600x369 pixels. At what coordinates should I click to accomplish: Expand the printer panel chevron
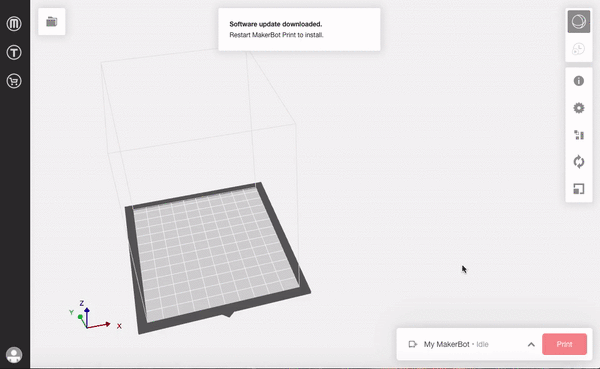(x=531, y=345)
